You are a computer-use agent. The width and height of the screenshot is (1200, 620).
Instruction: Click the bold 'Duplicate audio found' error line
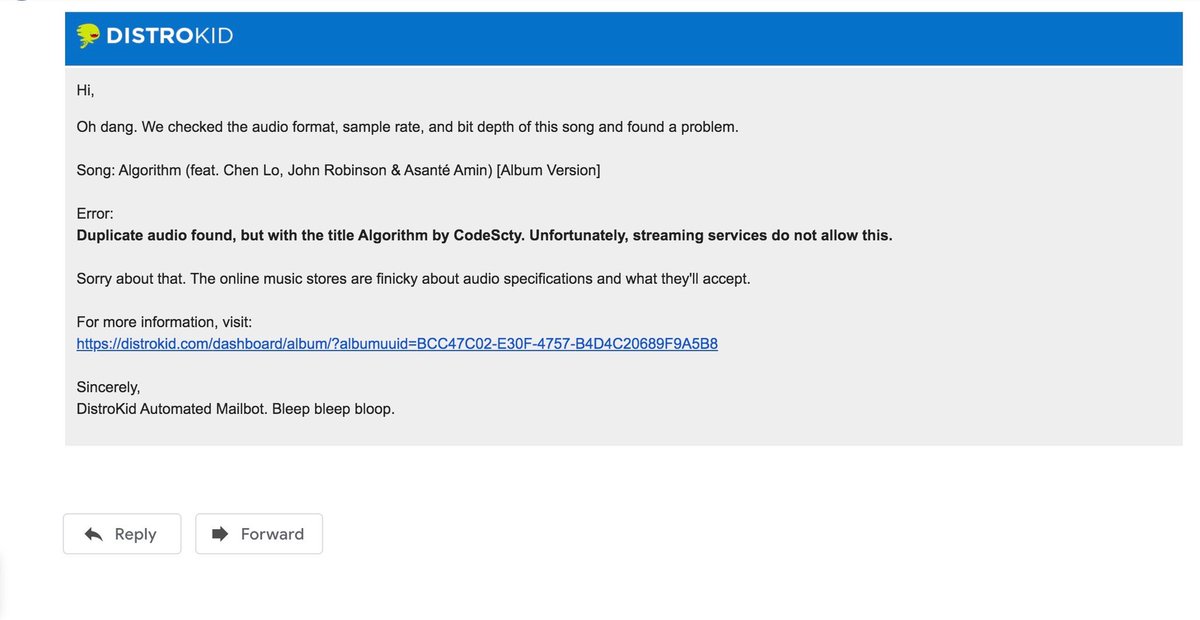[x=484, y=235]
